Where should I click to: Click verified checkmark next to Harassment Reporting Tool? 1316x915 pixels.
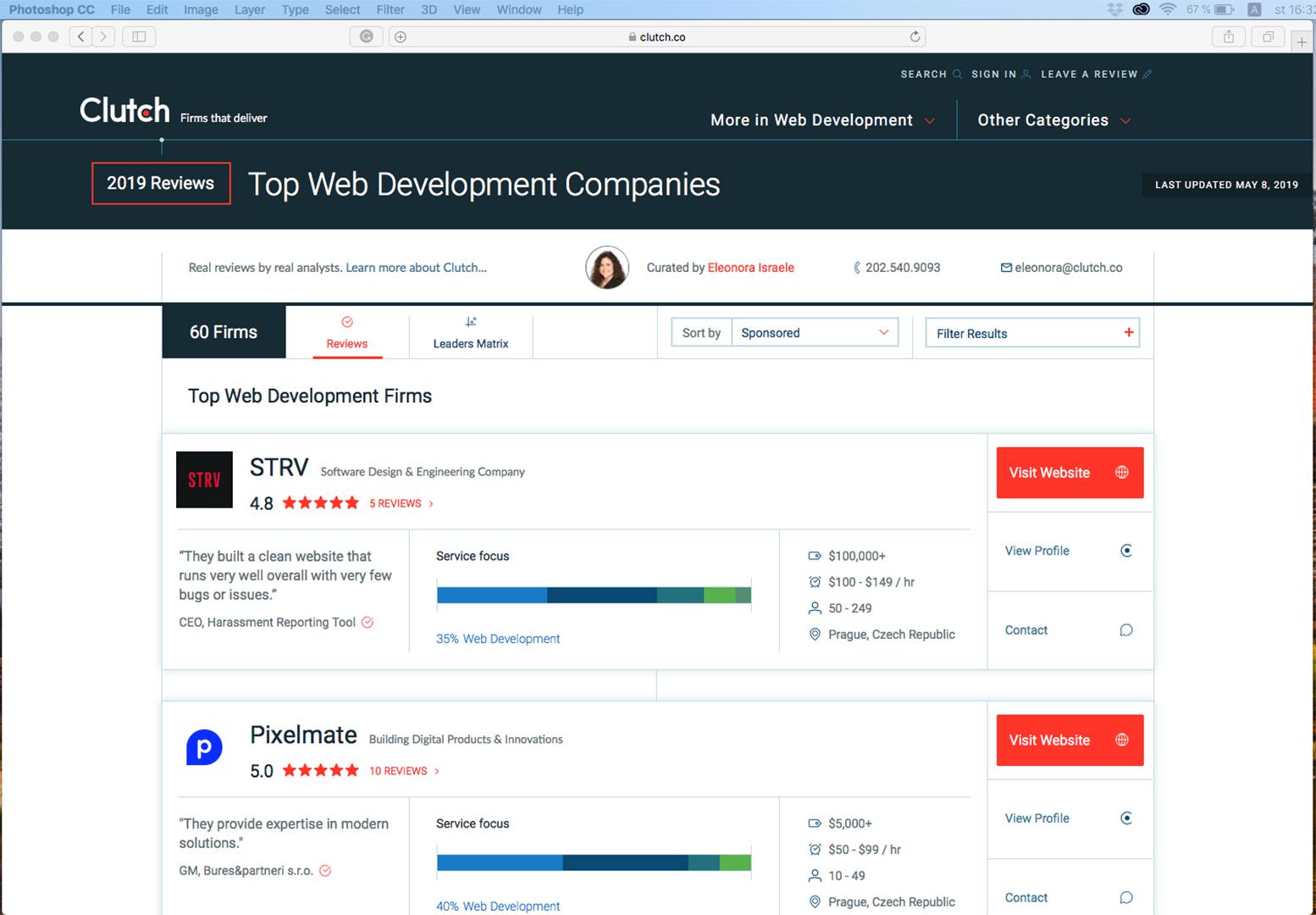(368, 622)
